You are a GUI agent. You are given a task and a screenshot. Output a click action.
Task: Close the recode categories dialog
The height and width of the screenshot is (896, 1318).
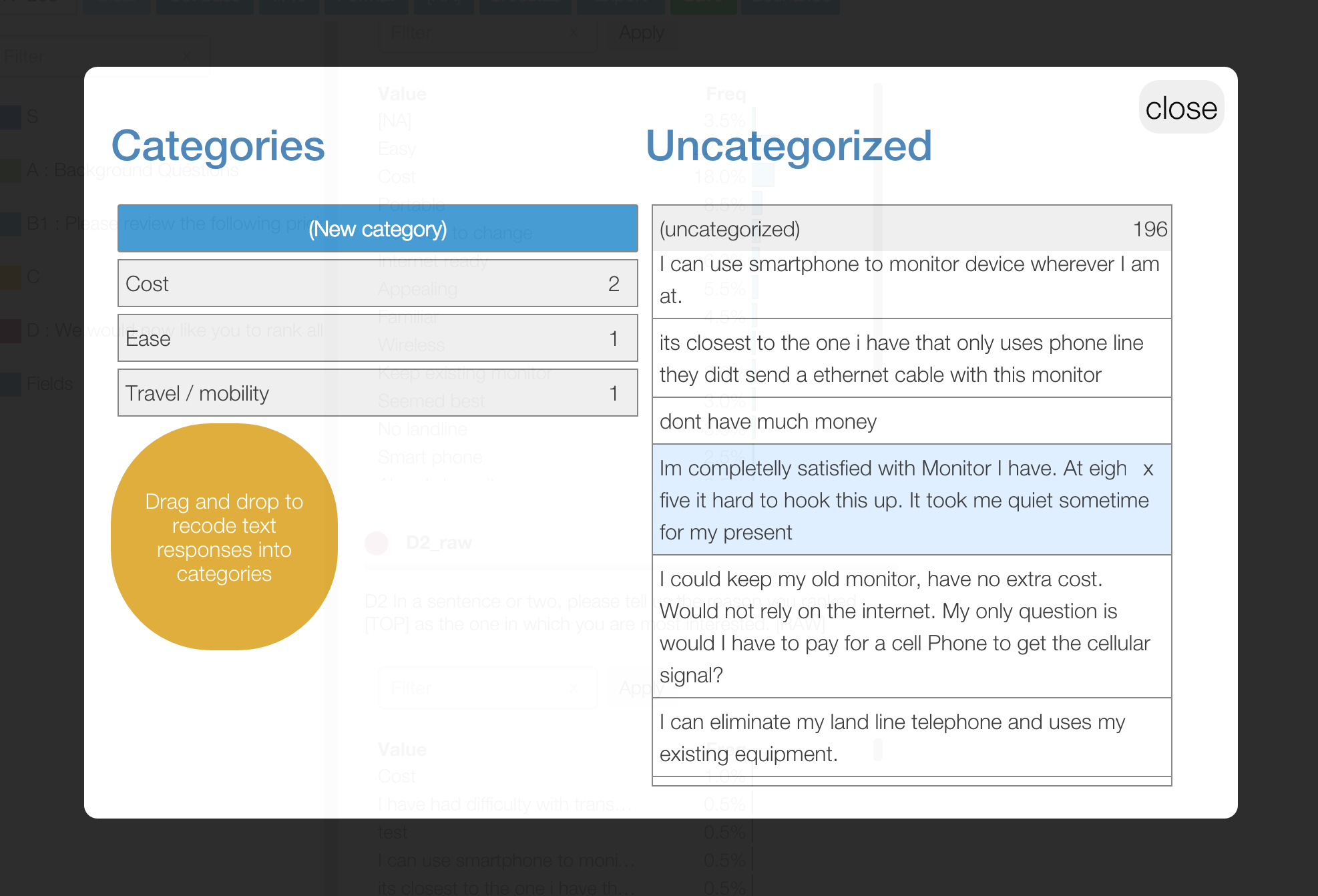click(1180, 108)
